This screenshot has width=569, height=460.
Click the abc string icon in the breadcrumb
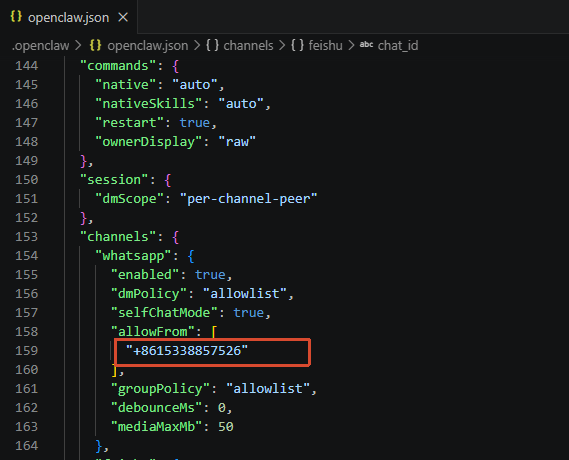click(x=366, y=45)
